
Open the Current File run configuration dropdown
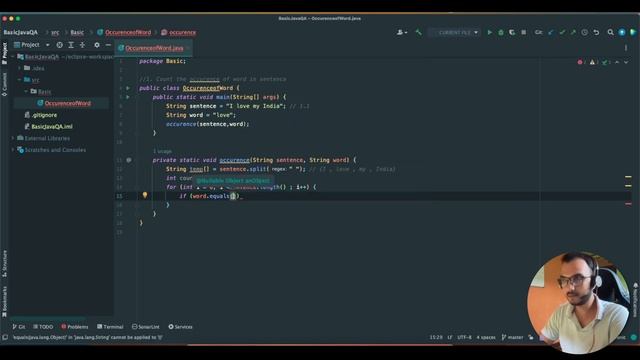[x=454, y=32]
